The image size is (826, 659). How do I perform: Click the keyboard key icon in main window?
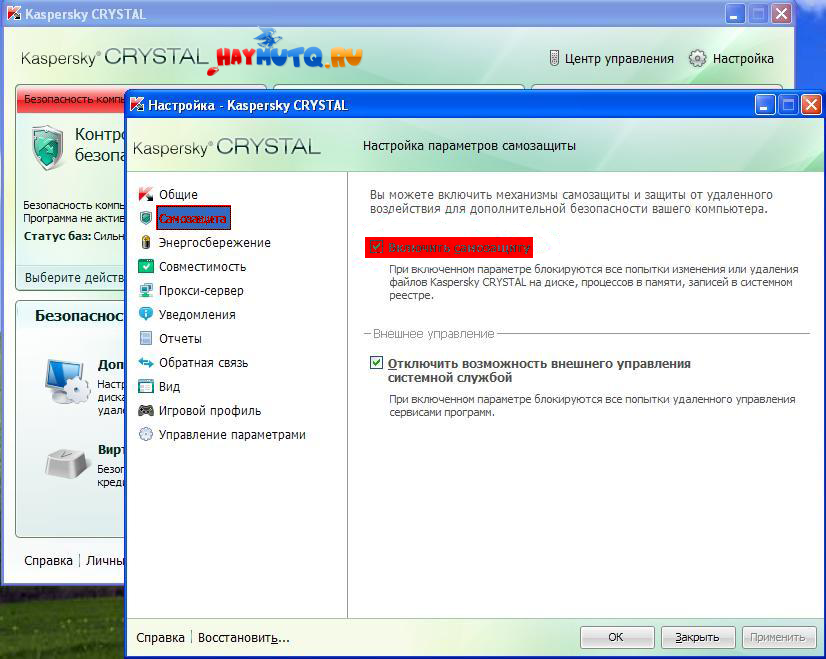click(67, 464)
